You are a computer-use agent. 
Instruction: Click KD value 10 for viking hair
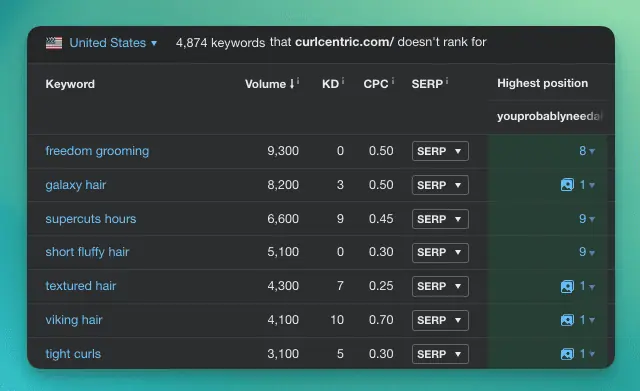pos(337,320)
